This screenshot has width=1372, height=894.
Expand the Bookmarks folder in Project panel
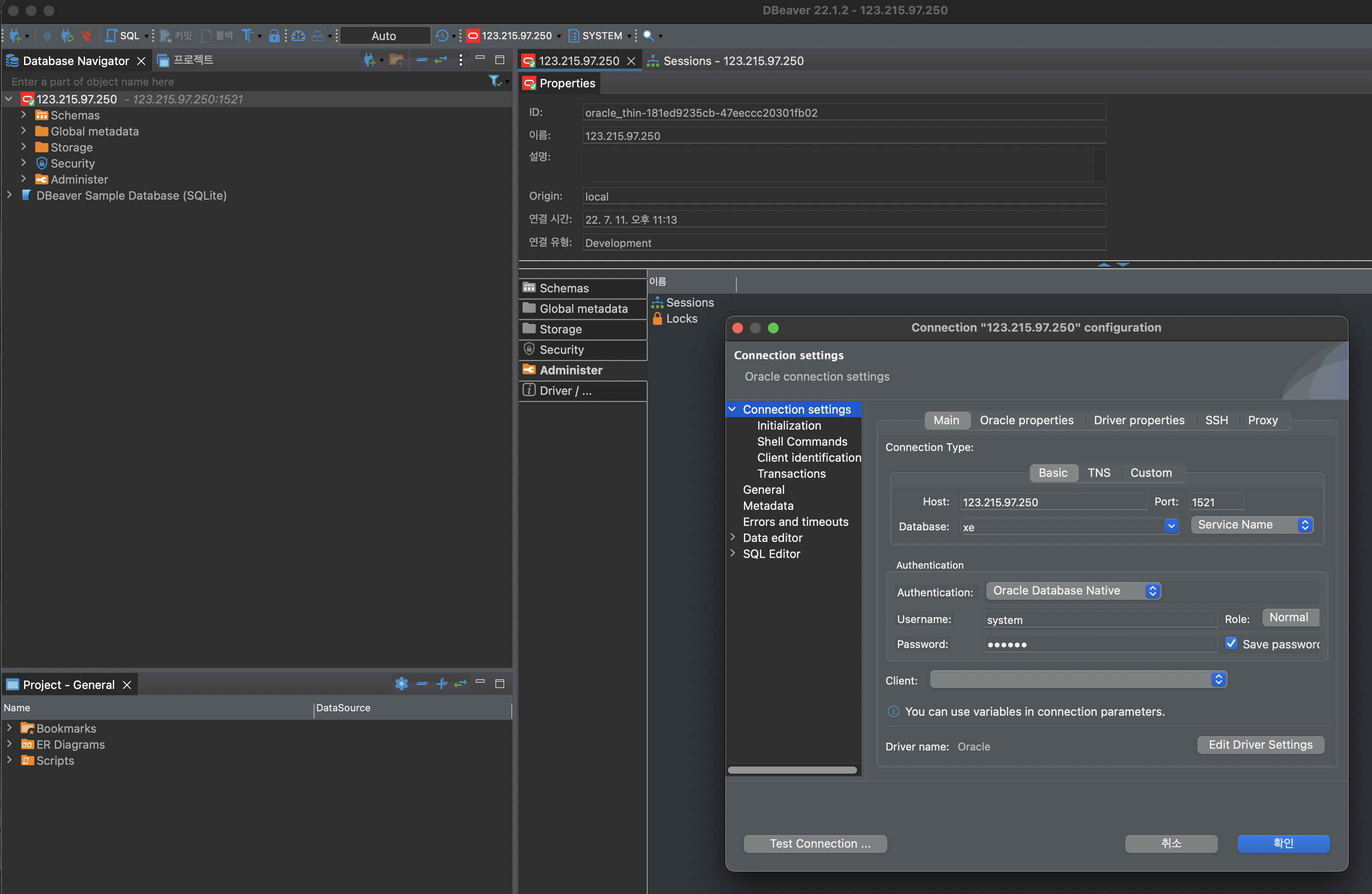click(9, 728)
